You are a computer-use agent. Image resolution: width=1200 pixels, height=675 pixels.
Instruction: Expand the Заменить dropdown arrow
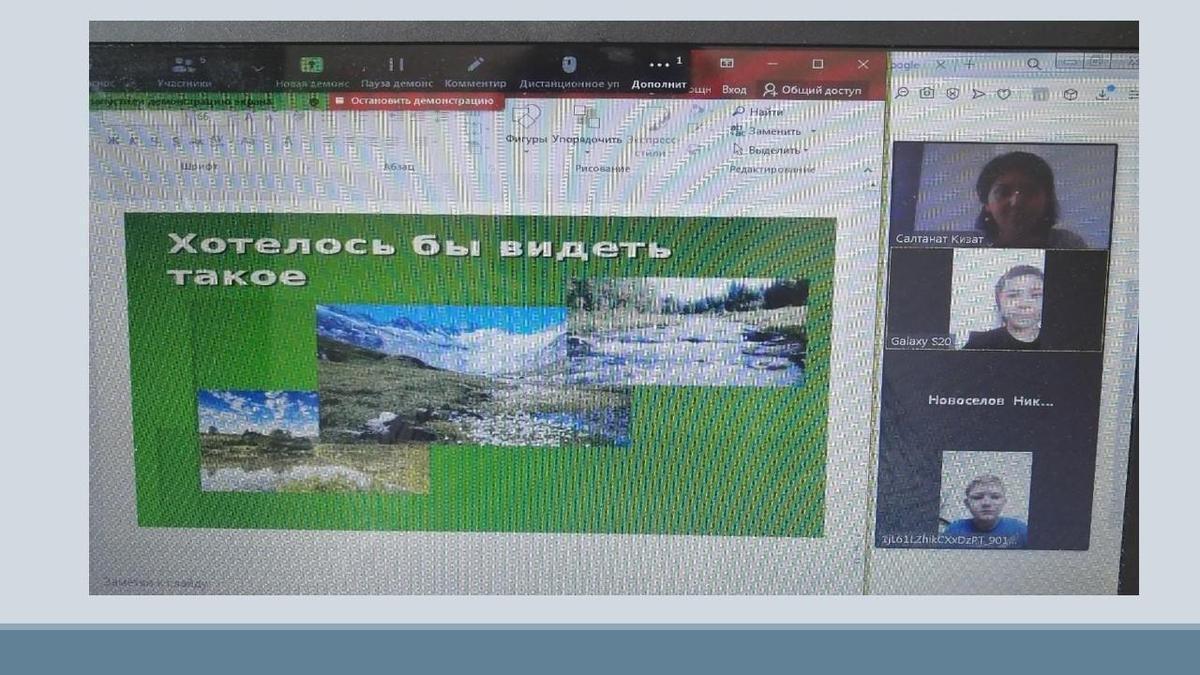813,131
